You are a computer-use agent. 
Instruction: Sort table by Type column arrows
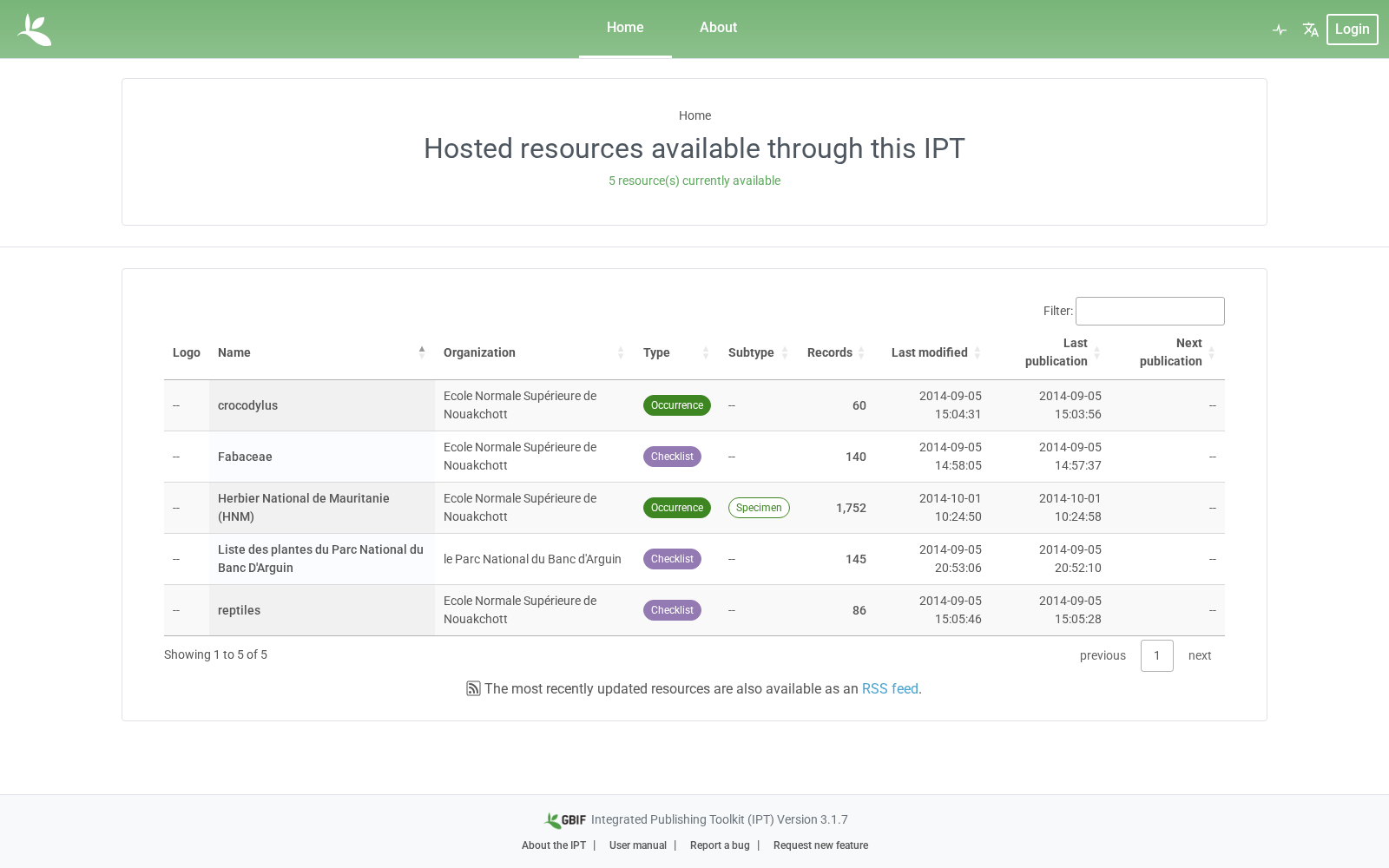pos(706,352)
